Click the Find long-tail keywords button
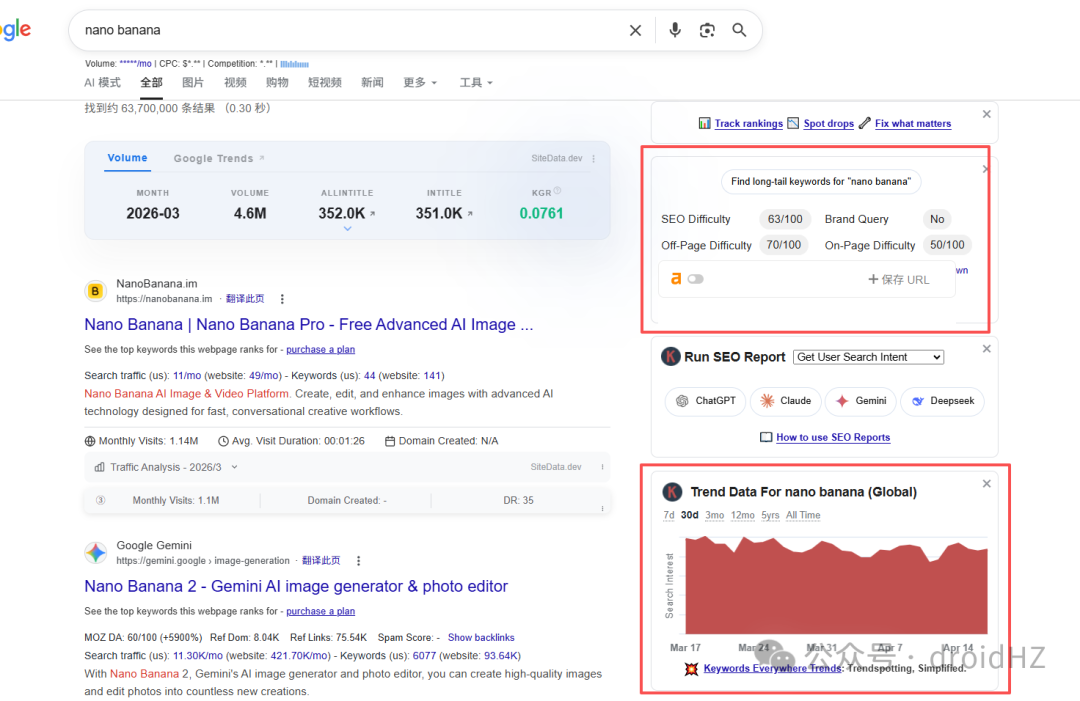The height and width of the screenshot is (701, 1080). pyautogui.click(x=820, y=182)
